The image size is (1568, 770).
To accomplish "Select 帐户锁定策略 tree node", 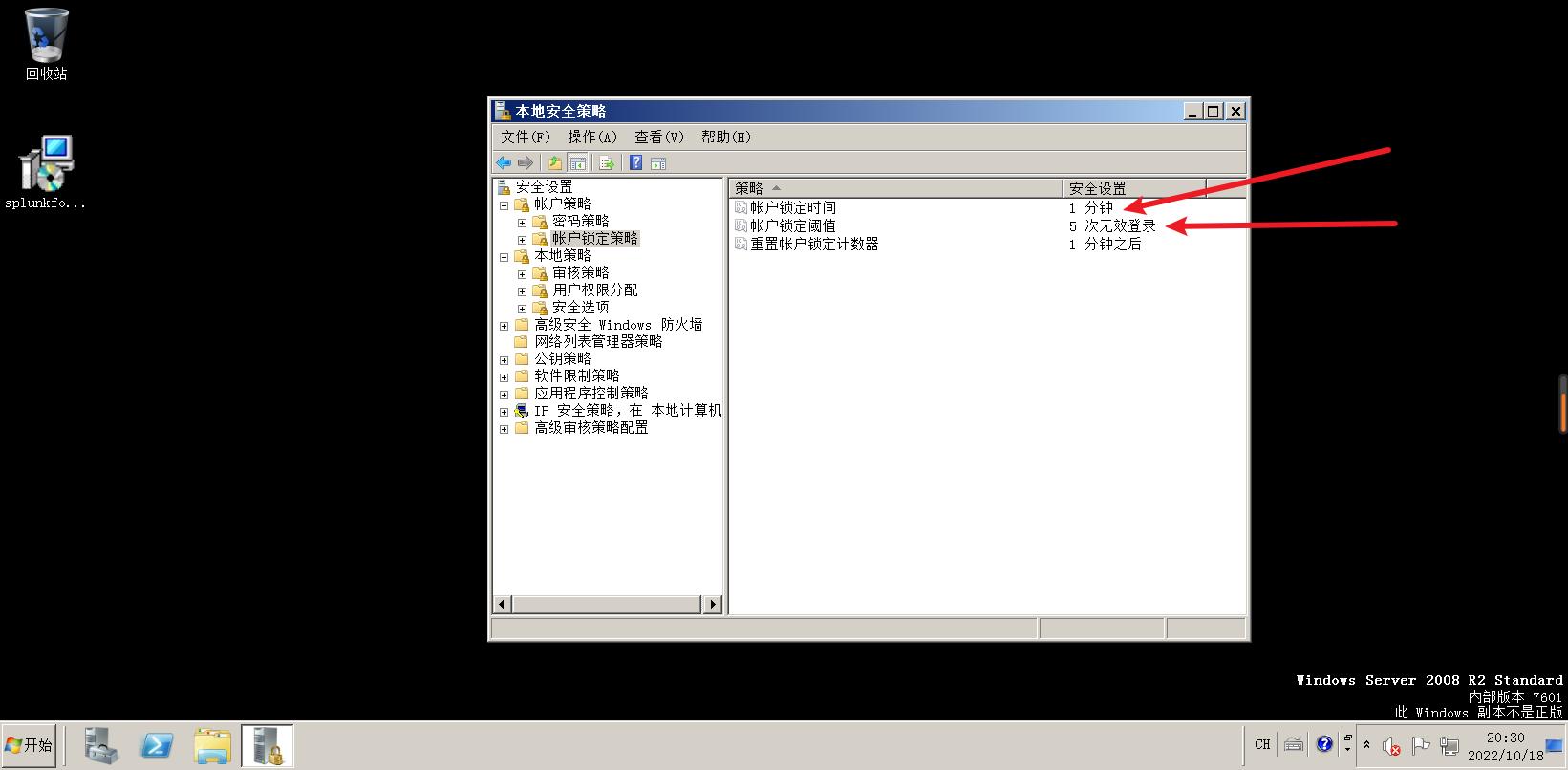I will pyautogui.click(x=594, y=238).
